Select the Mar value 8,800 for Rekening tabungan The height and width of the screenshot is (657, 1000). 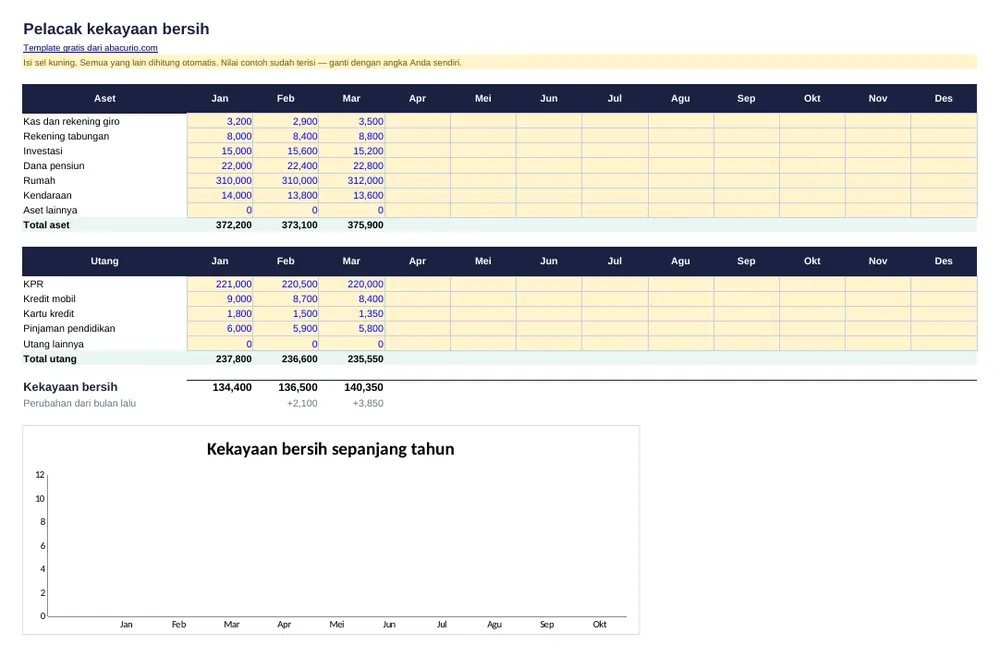[352, 136]
